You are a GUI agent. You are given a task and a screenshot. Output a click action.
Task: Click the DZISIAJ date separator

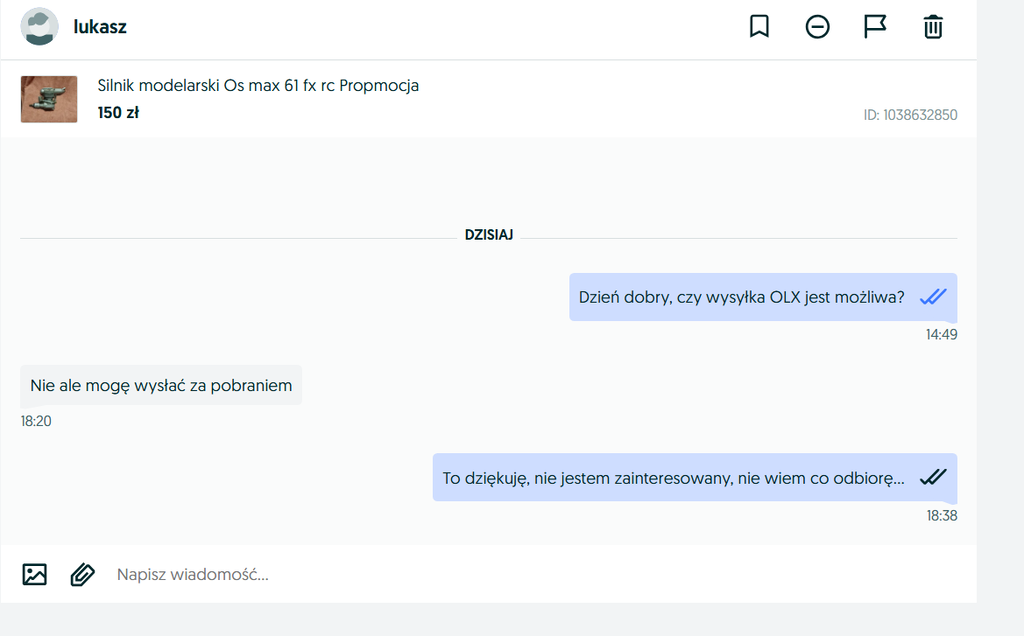(488, 235)
